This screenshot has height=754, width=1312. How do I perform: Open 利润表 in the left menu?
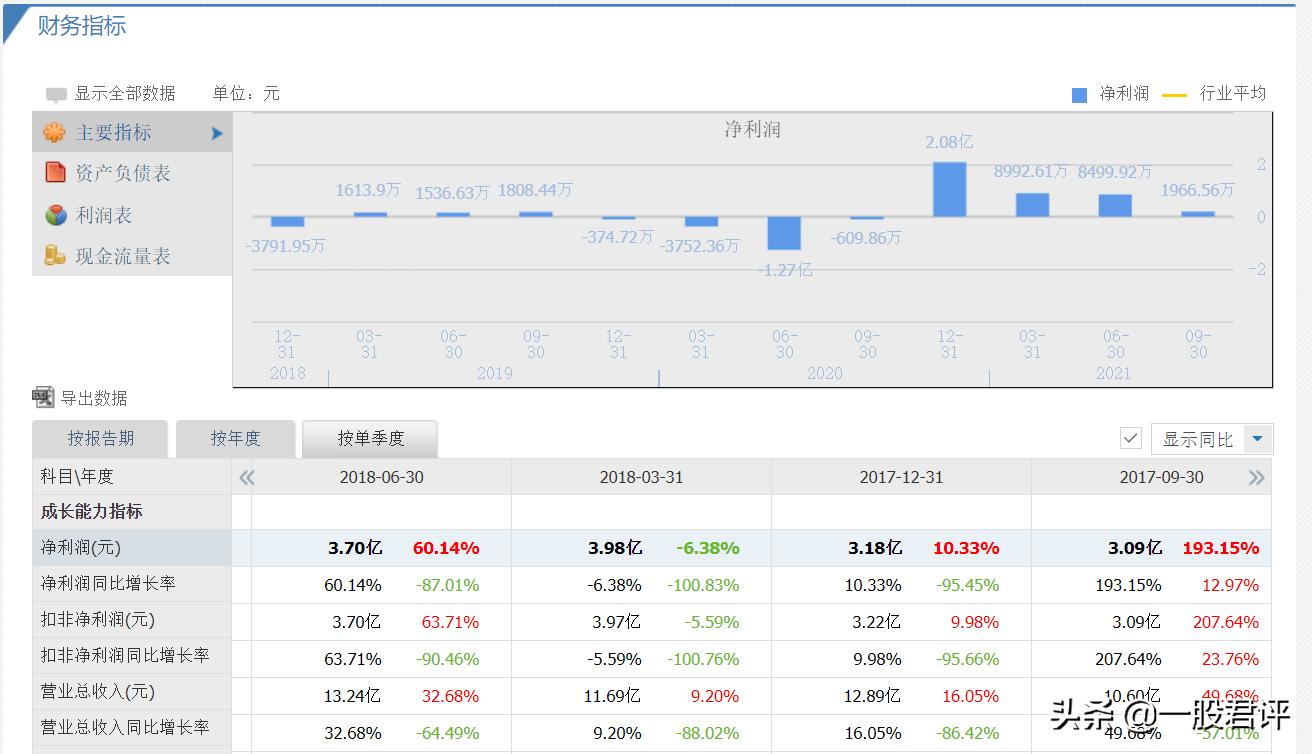coord(132,215)
